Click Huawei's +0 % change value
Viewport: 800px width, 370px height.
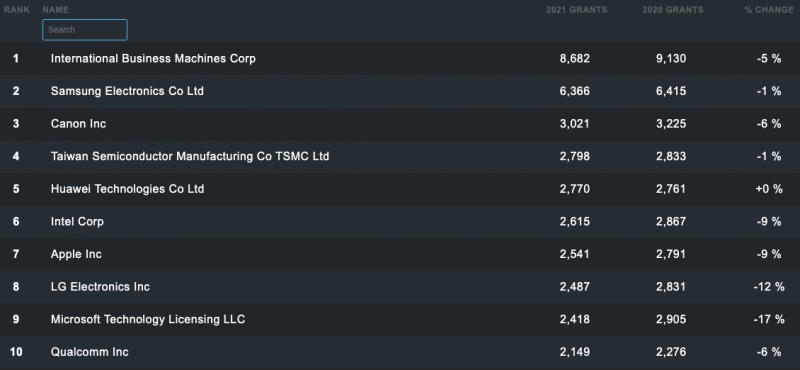coord(769,189)
